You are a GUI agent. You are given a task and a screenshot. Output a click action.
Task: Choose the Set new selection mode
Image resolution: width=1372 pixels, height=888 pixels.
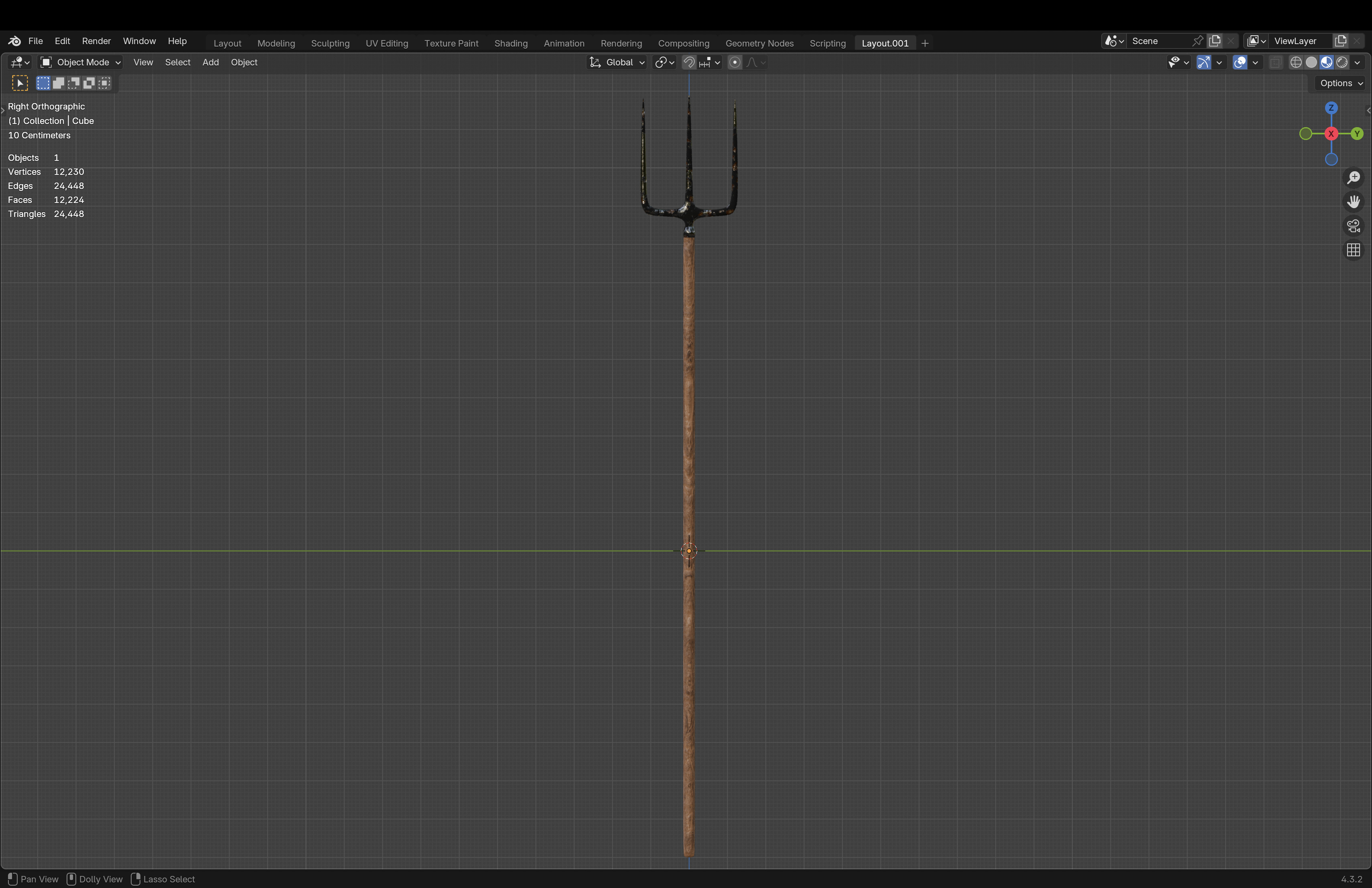coord(43,83)
